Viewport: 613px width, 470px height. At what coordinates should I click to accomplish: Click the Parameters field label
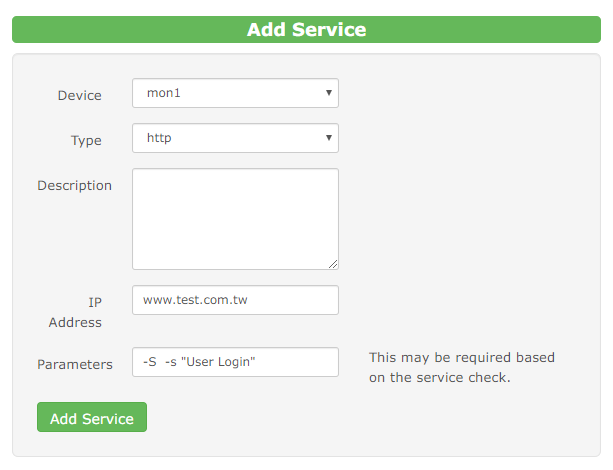(75, 364)
